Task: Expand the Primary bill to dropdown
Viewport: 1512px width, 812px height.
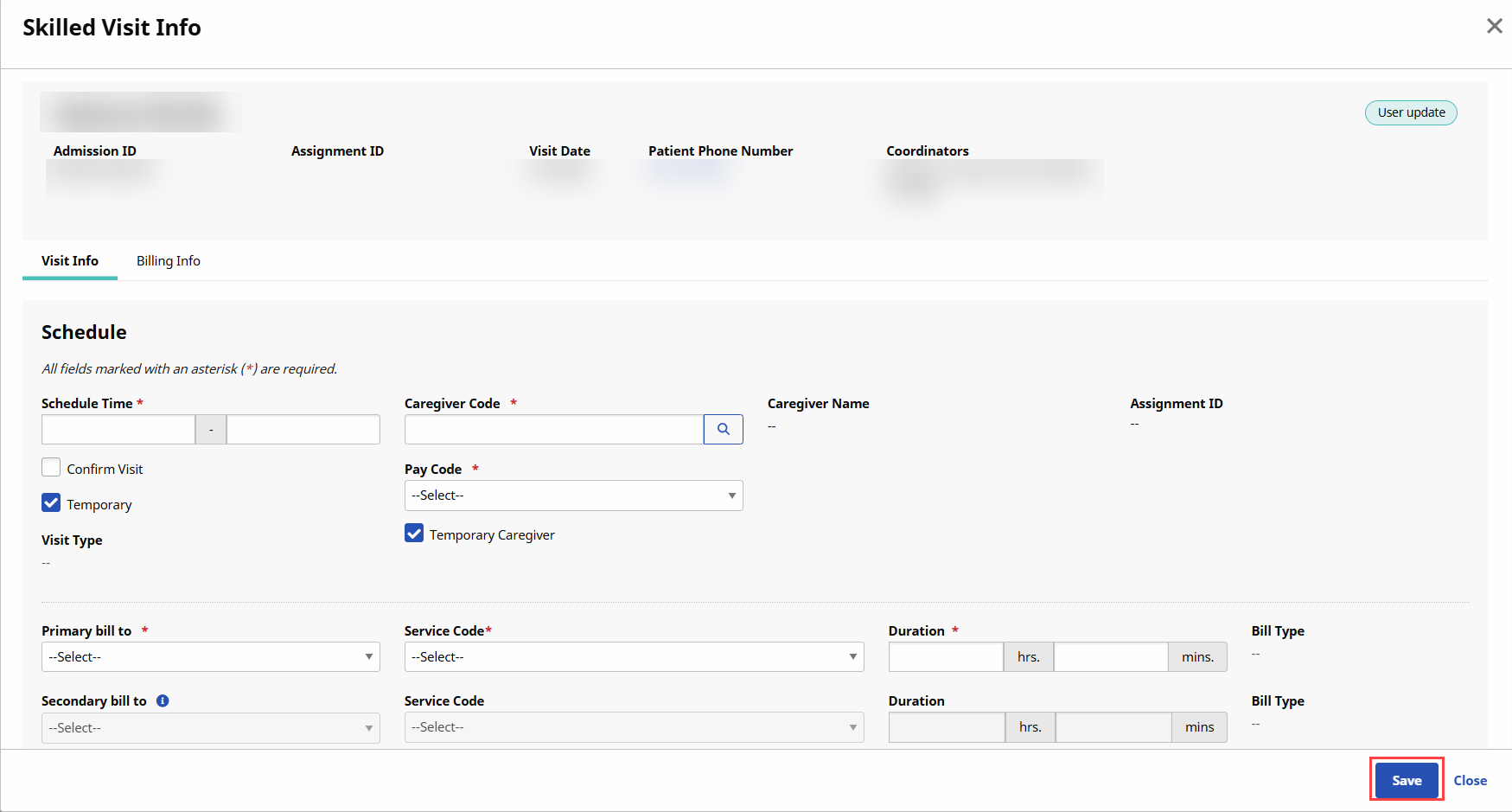Action: [x=210, y=657]
